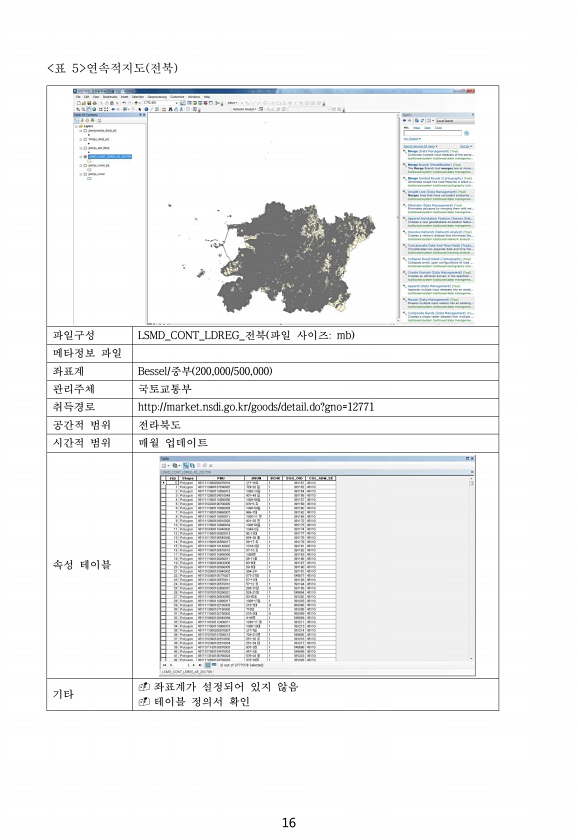Toggle visibility of jeonju_river layer
The width and height of the screenshot is (578, 840).
click(x=85, y=174)
